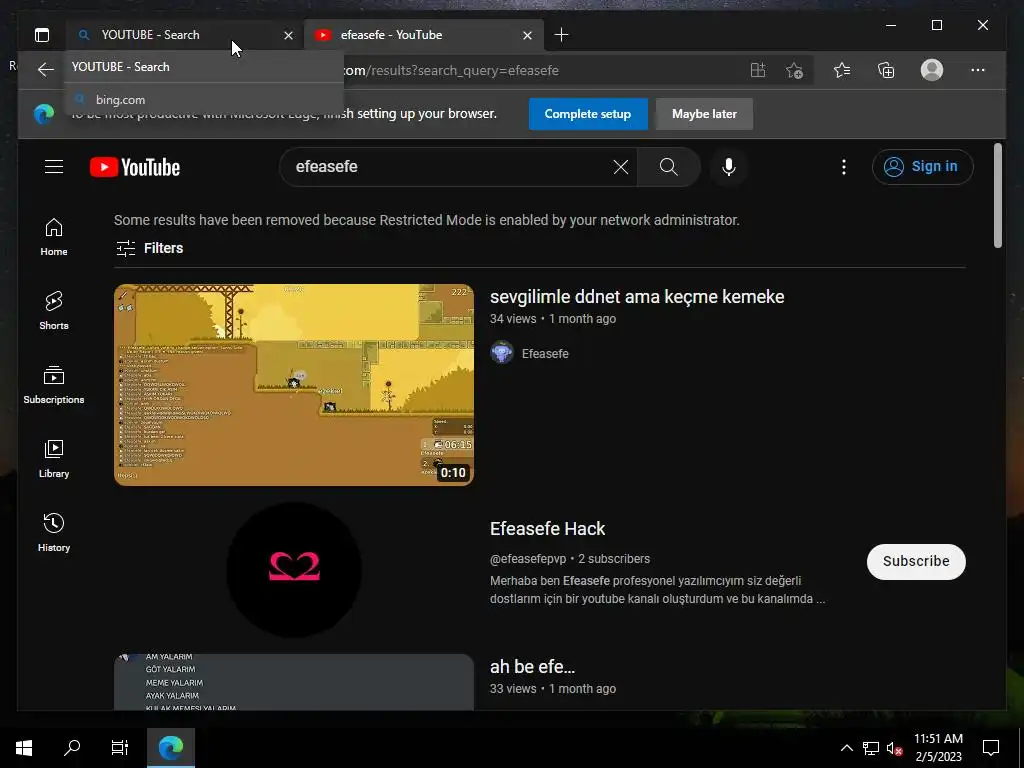Open the Efeasefe channel name link
This screenshot has width=1024, height=768.
tap(545, 353)
